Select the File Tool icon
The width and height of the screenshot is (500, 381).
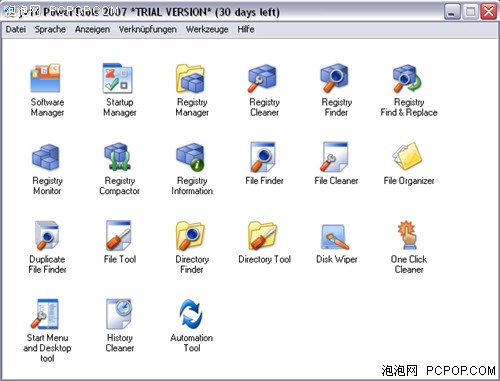(x=119, y=236)
